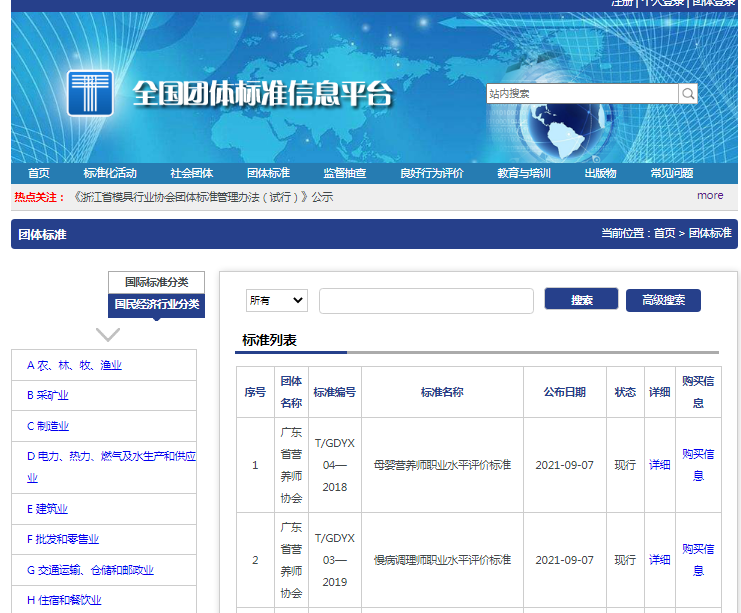Image resolution: width=741 pixels, height=613 pixels.
Task: Open 监督抽查 menu item
Action: pos(345,173)
